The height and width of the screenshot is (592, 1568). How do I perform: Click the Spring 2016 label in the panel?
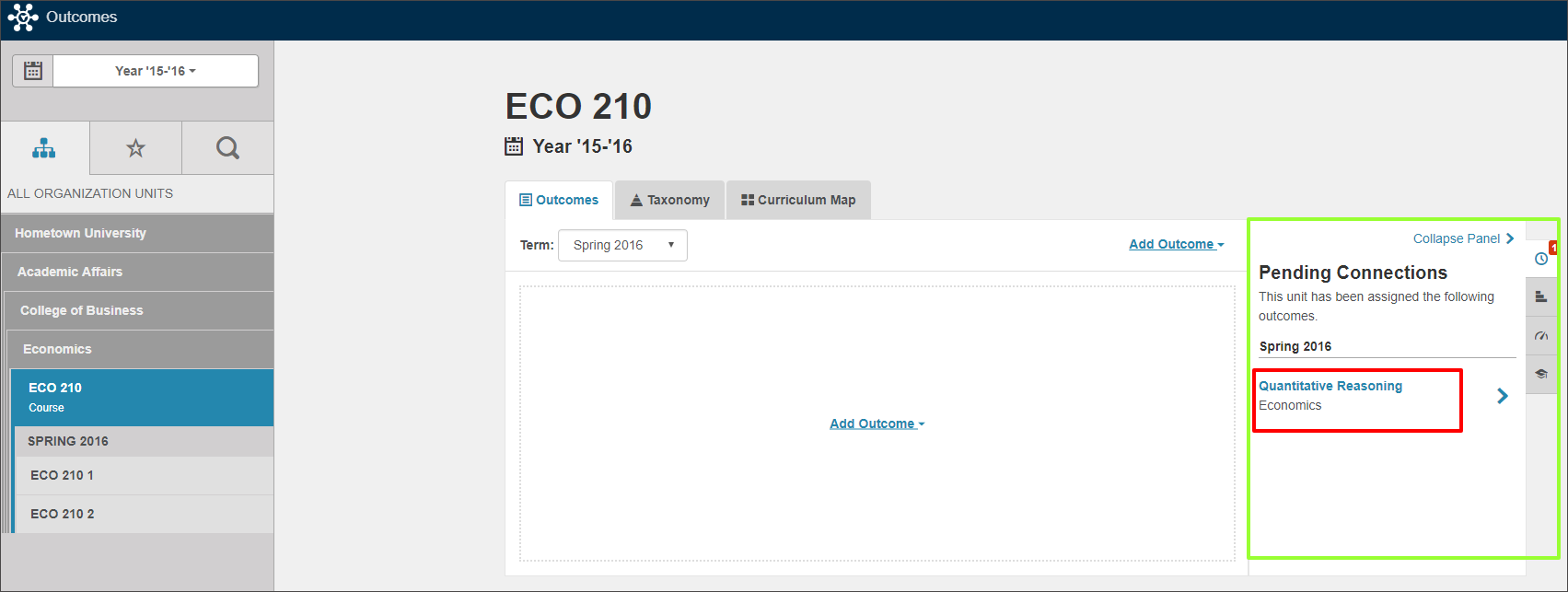click(1295, 346)
